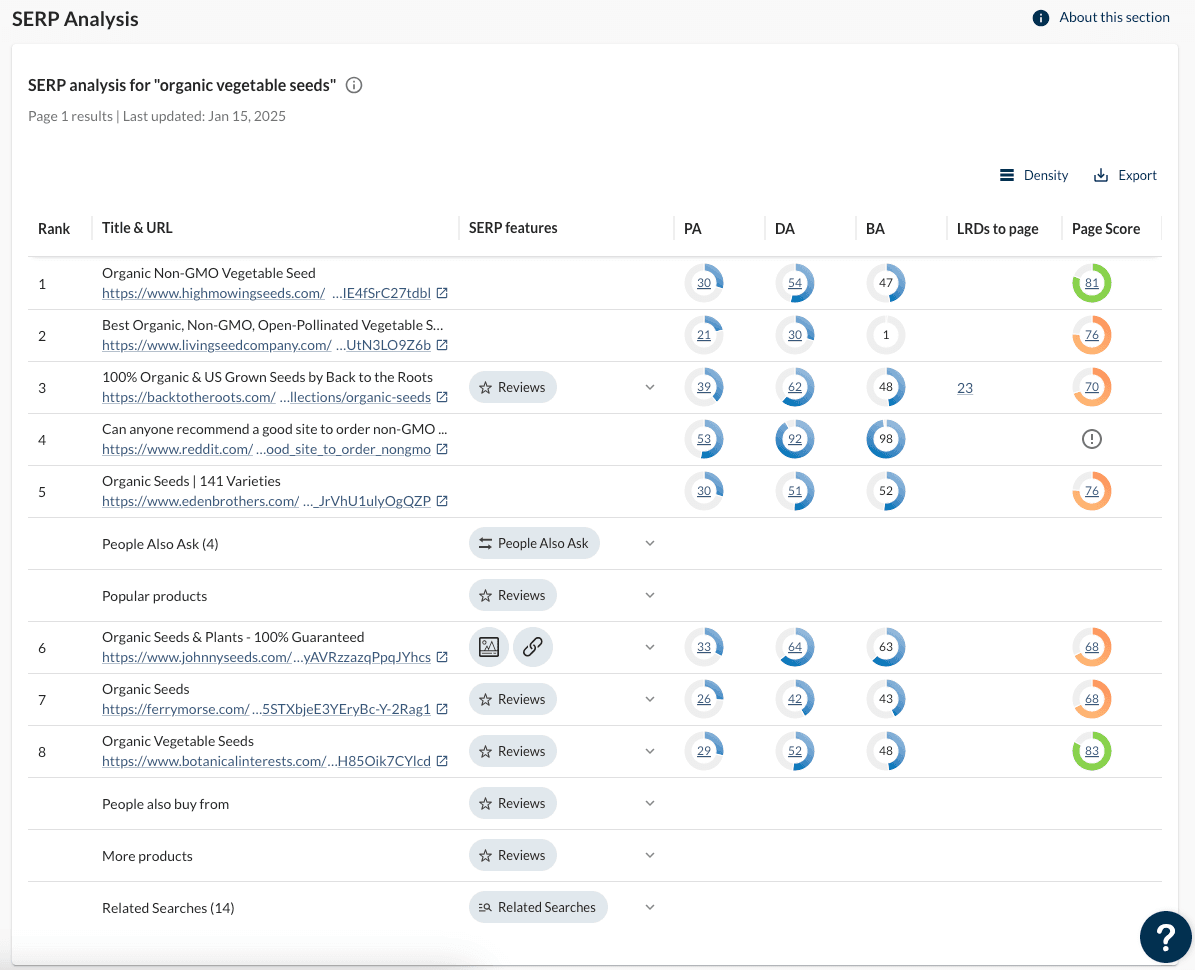Click the Export download button

[1125, 175]
